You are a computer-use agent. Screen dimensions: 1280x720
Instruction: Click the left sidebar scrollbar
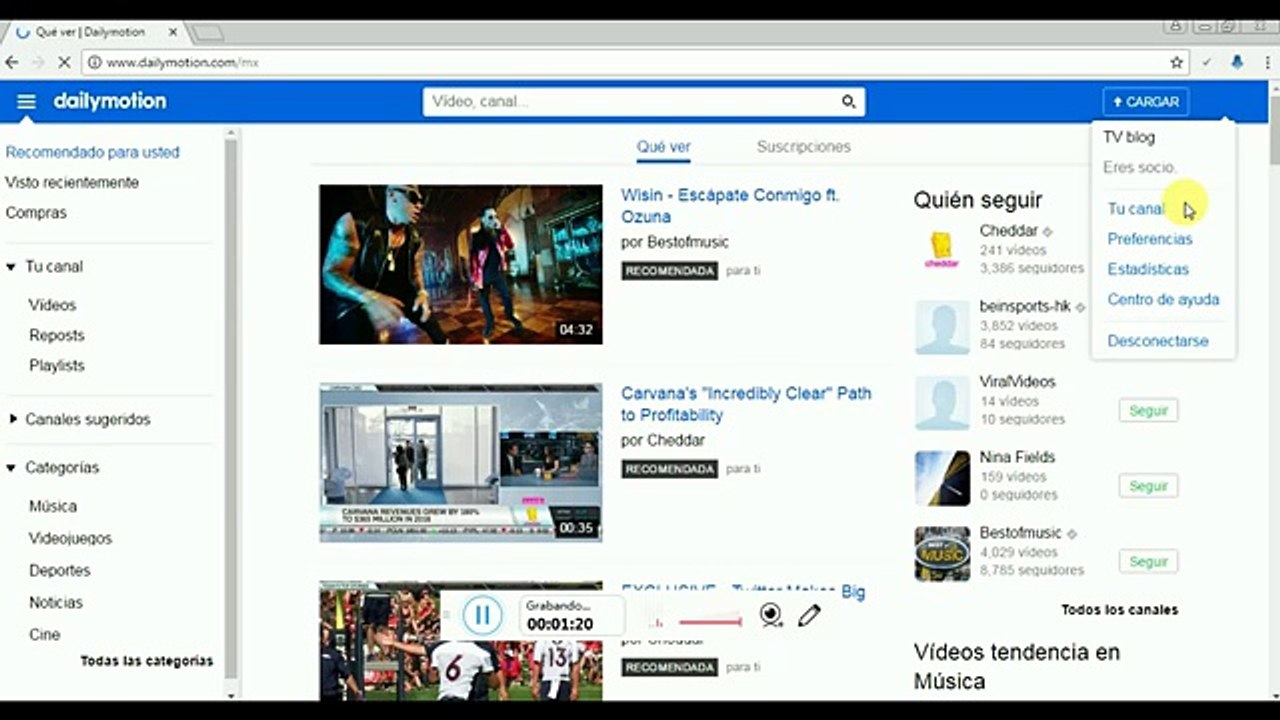coord(231,410)
